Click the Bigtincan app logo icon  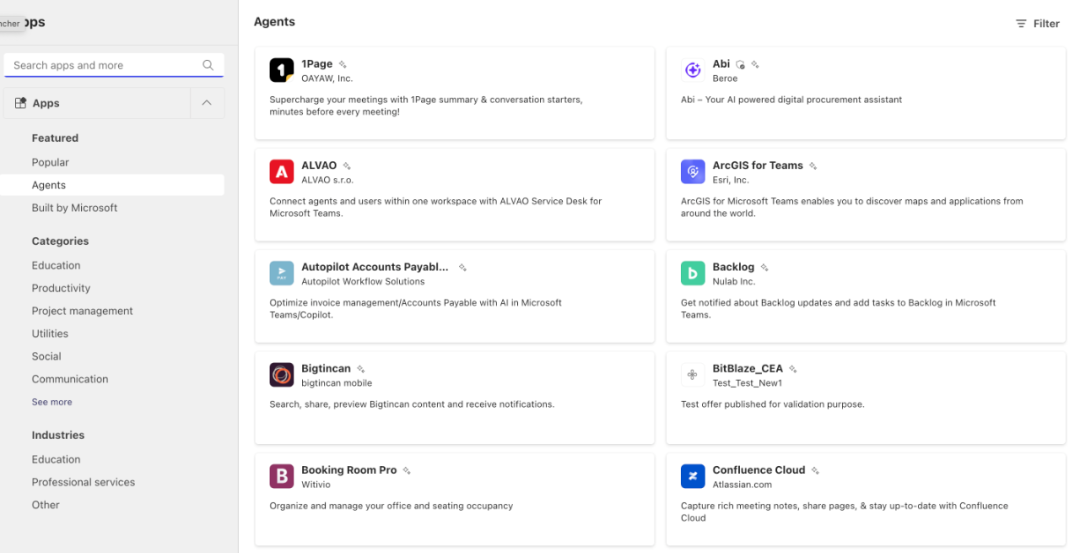pyautogui.click(x=281, y=375)
